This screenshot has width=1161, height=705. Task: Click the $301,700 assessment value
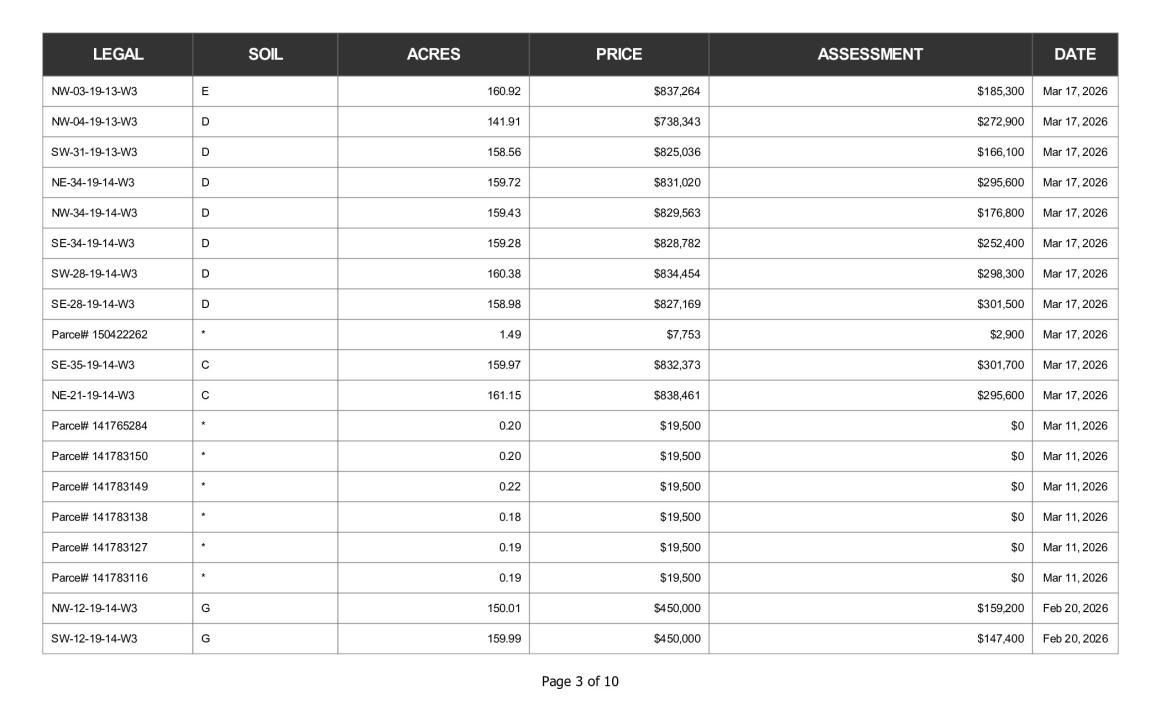point(1000,365)
